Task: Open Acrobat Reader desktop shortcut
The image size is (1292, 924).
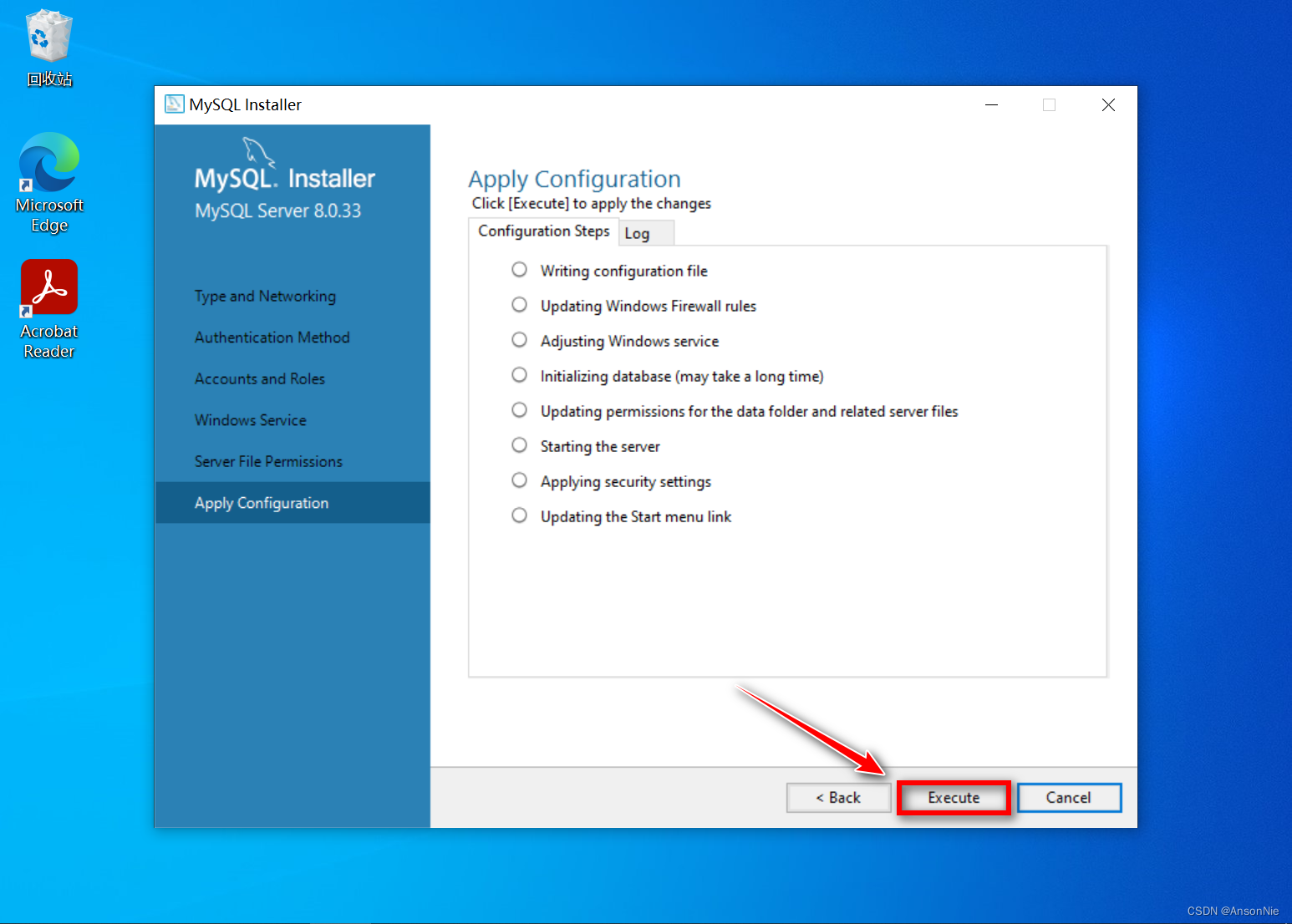Action: pos(49,309)
